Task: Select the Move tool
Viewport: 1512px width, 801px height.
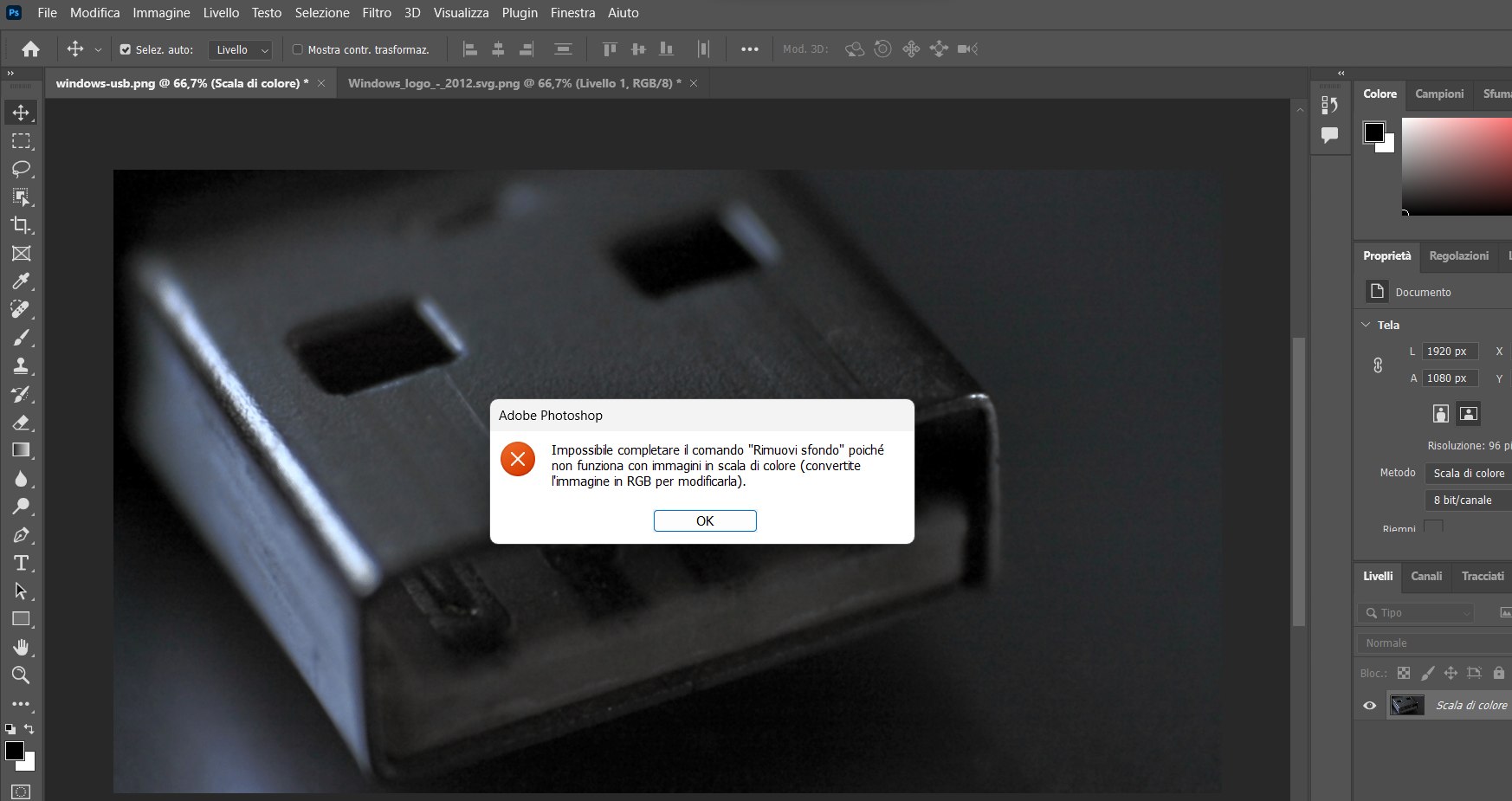Action: click(22, 112)
